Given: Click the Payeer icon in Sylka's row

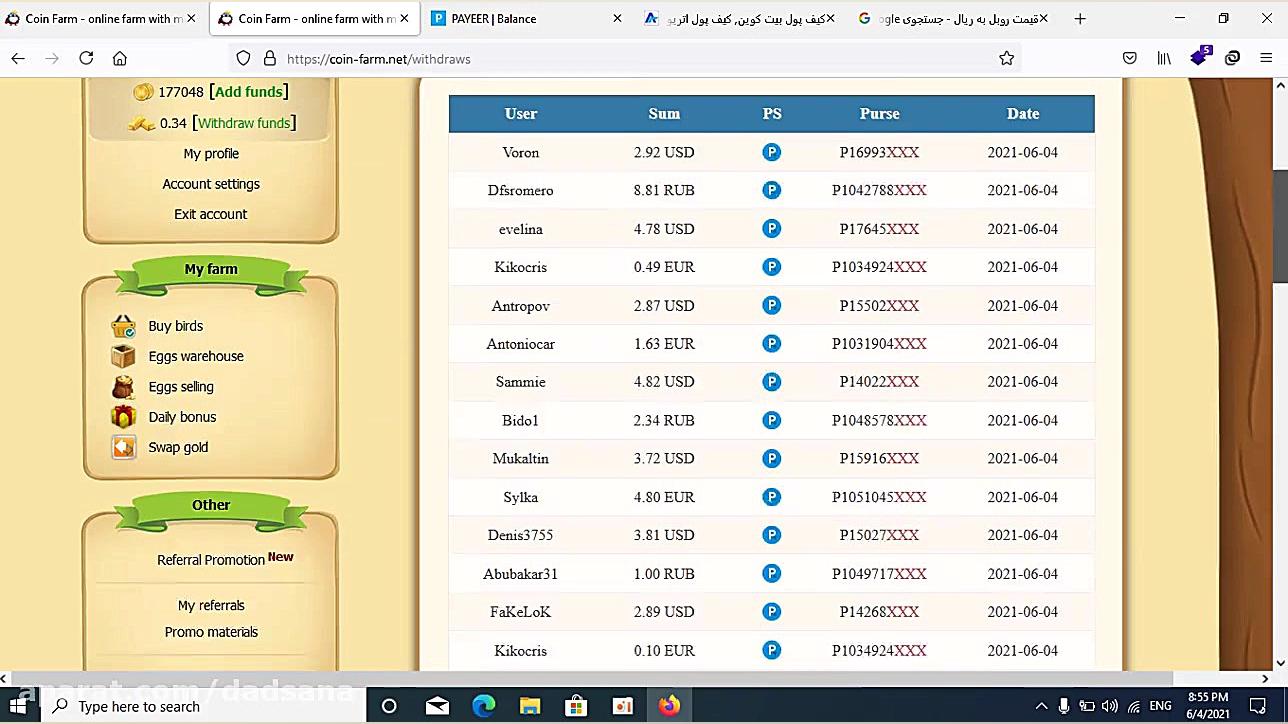Looking at the screenshot, I should (771, 496).
